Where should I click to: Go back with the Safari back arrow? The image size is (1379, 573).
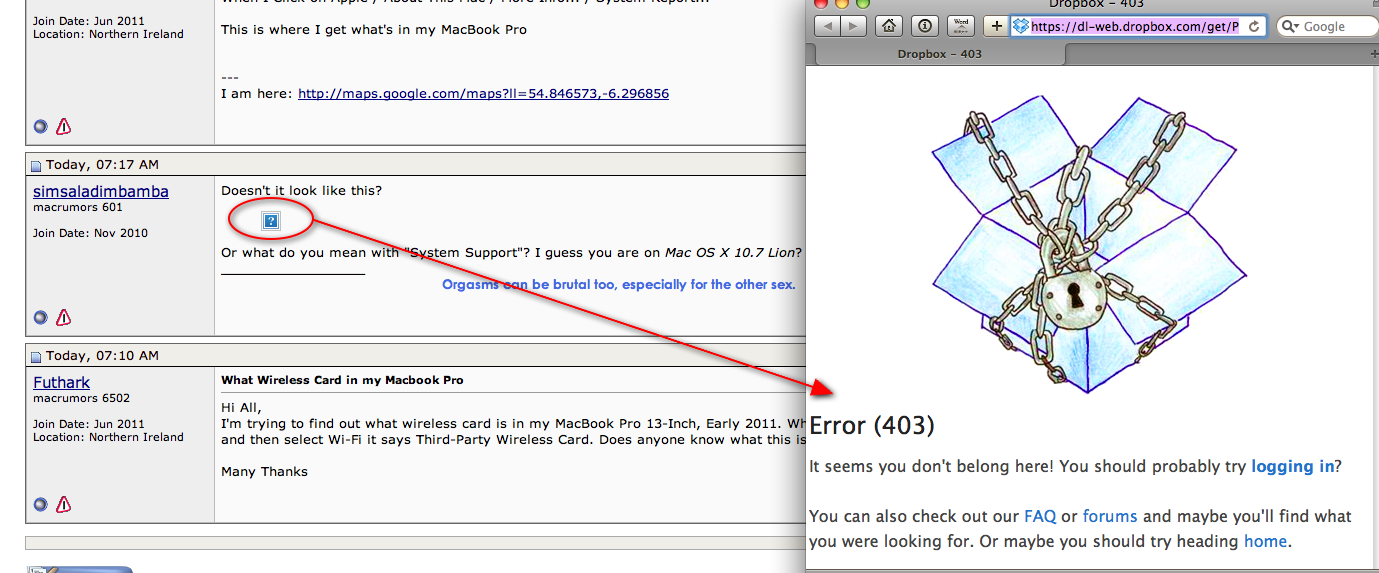point(828,26)
